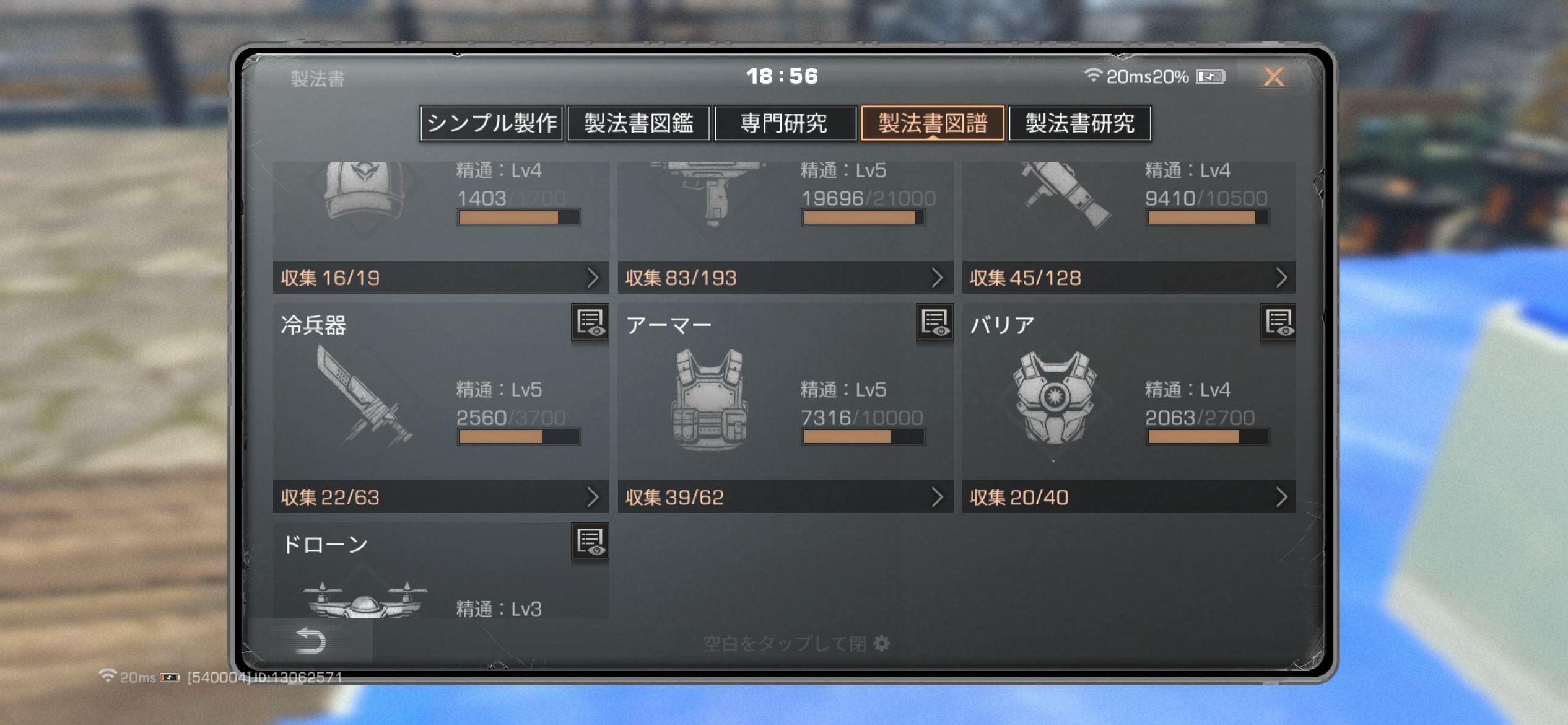The width and height of the screenshot is (1568, 725).
Task: Click the 冷兵器 knife icon
Action: 363,397
